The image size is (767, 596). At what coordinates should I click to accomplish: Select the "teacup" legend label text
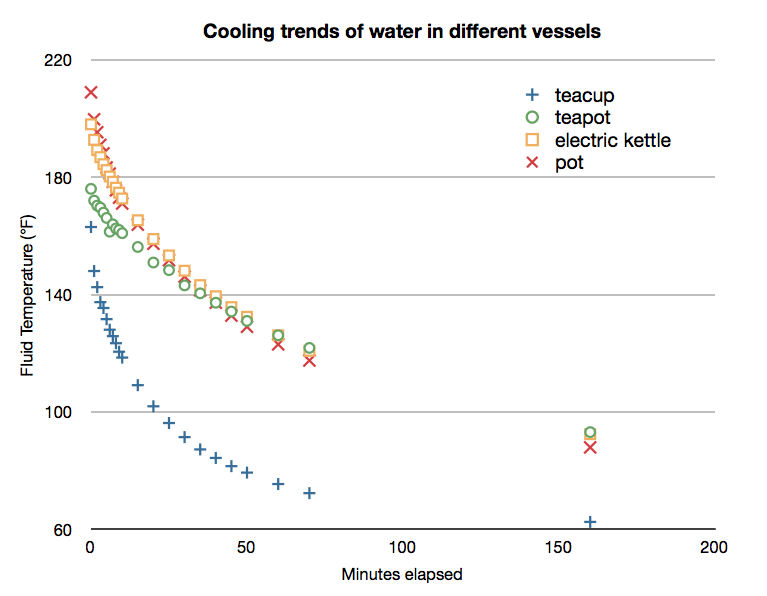(x=584, y=96)
